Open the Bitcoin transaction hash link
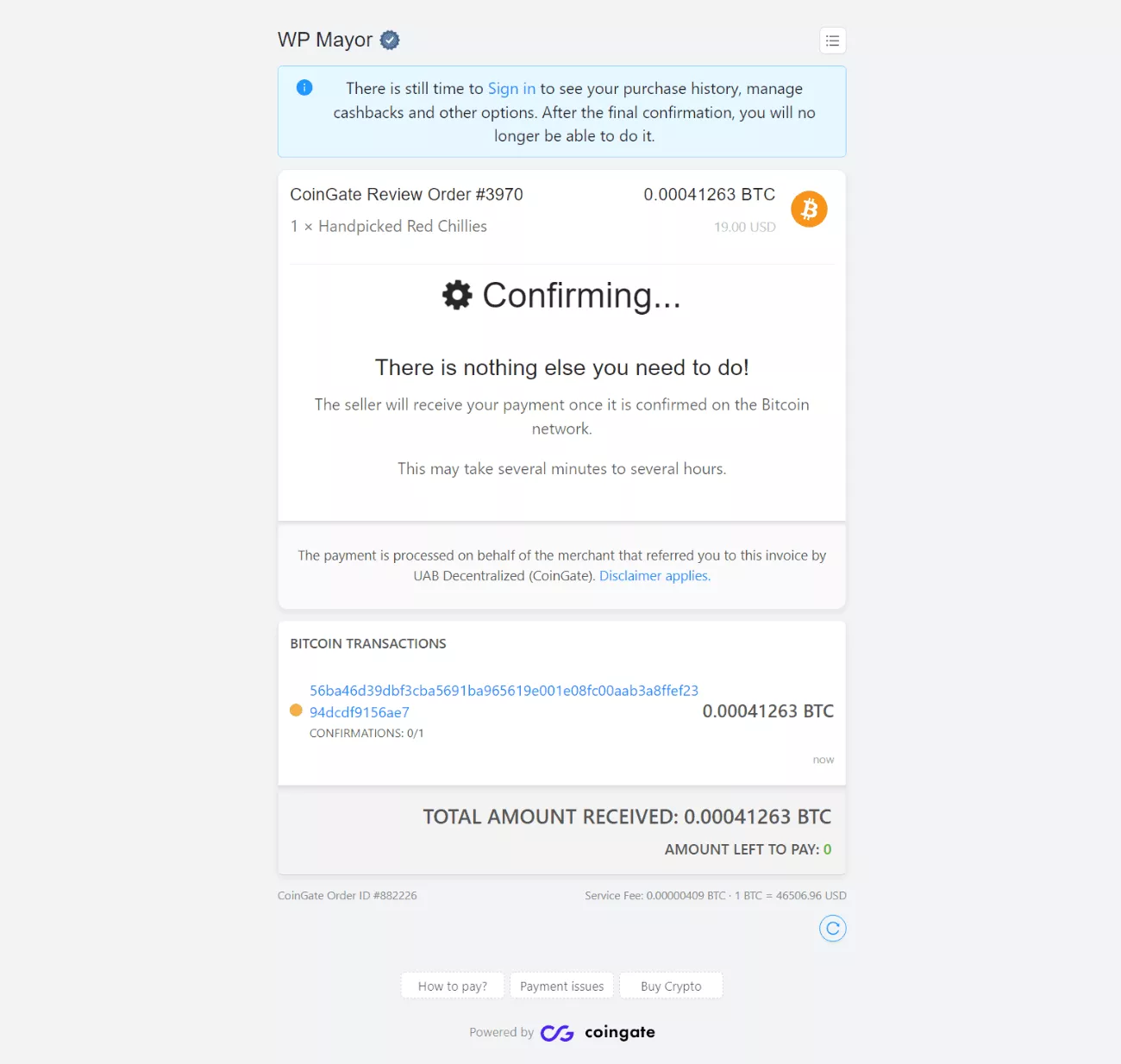This screenshot has width=1121, height=1064. (504, 701)
